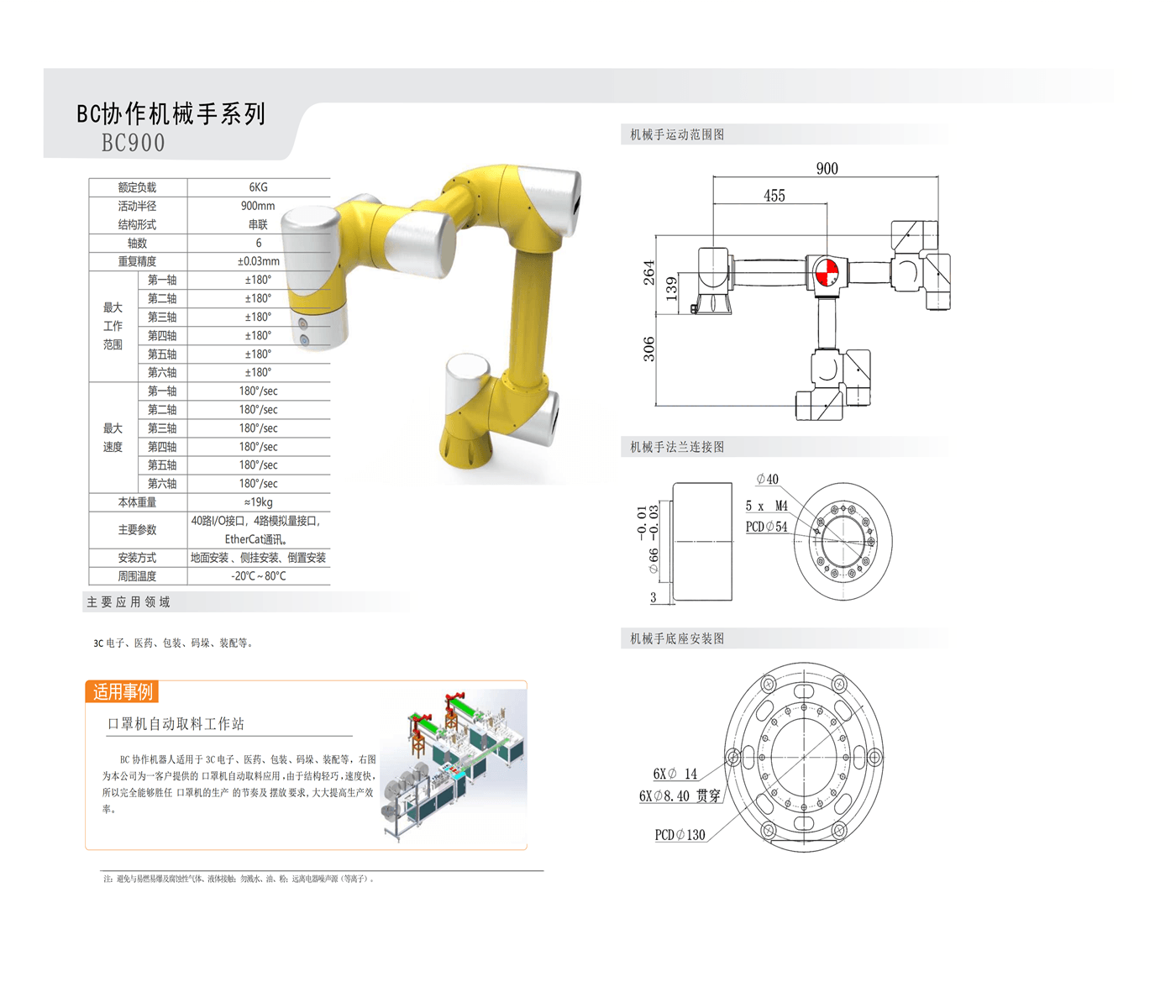Click the base mounting circular drawing
1176x1008 pixels.
point(804,757)
